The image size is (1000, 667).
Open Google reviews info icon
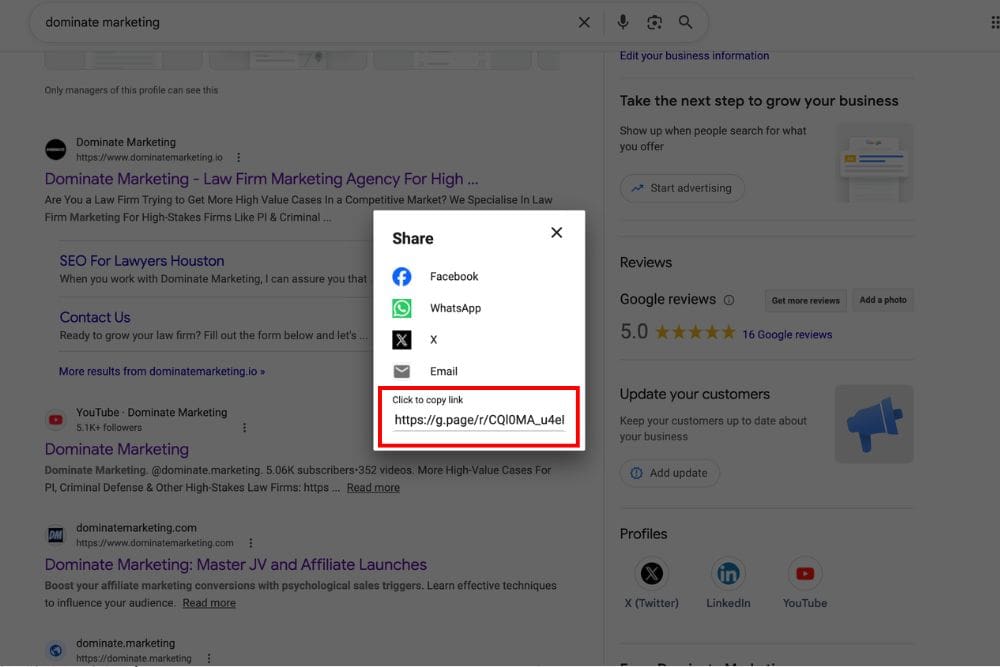(x=729, y=300)
